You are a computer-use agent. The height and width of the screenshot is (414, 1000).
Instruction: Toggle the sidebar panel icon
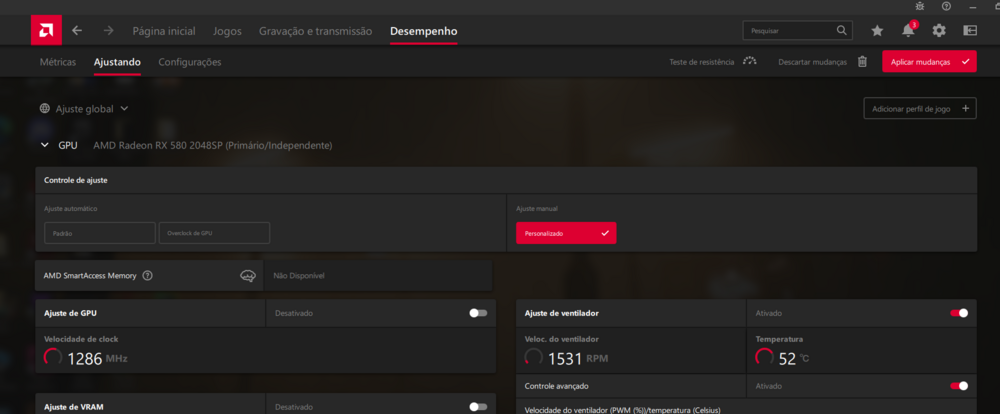(x=970, y=30)
